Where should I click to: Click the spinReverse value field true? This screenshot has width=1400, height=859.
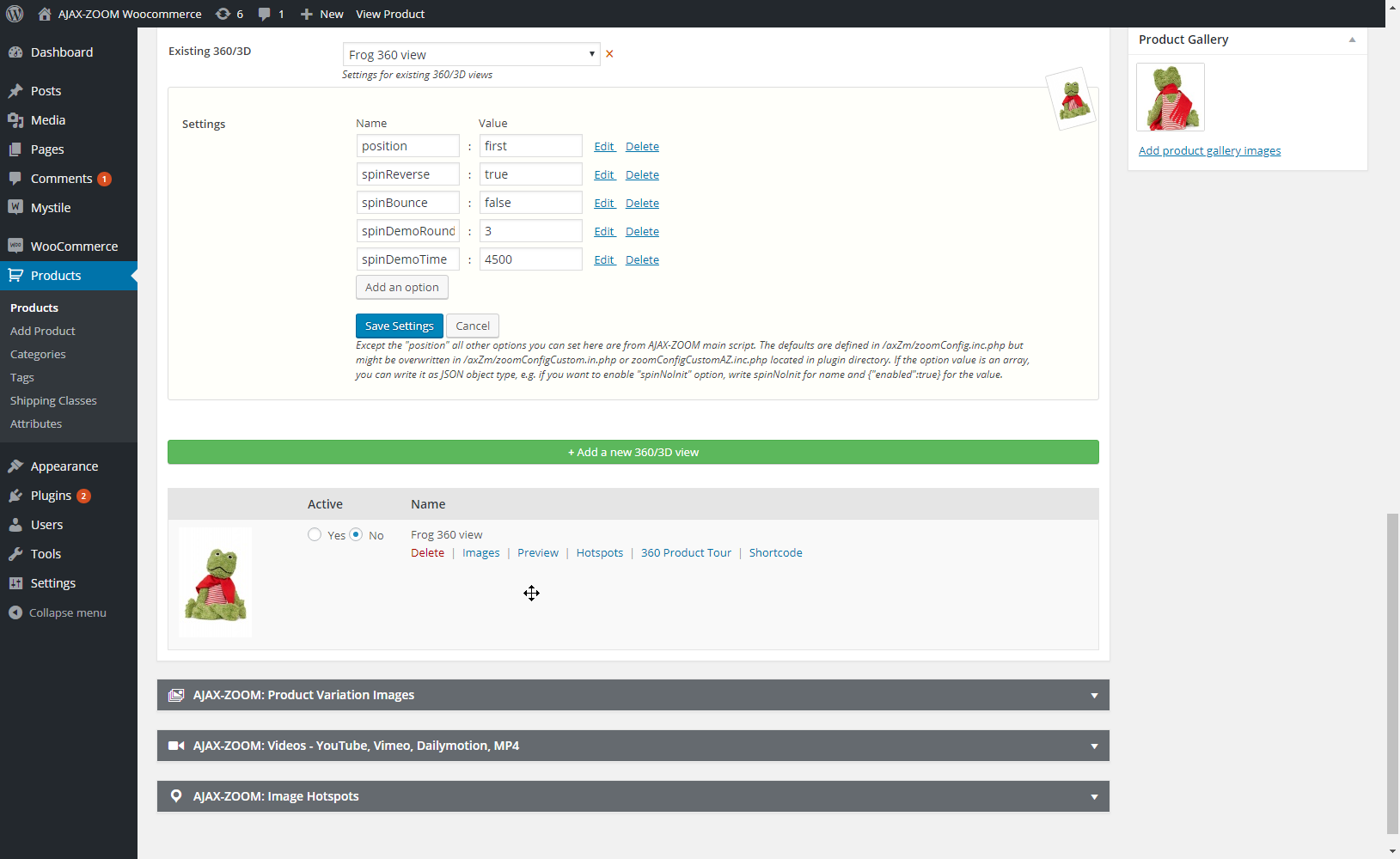531,174
